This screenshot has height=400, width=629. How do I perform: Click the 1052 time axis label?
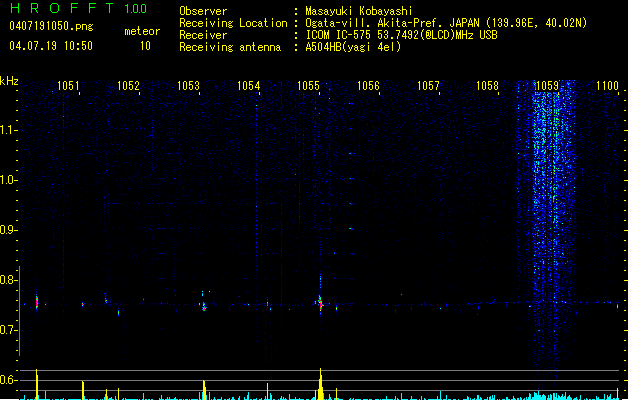[128, 86]
